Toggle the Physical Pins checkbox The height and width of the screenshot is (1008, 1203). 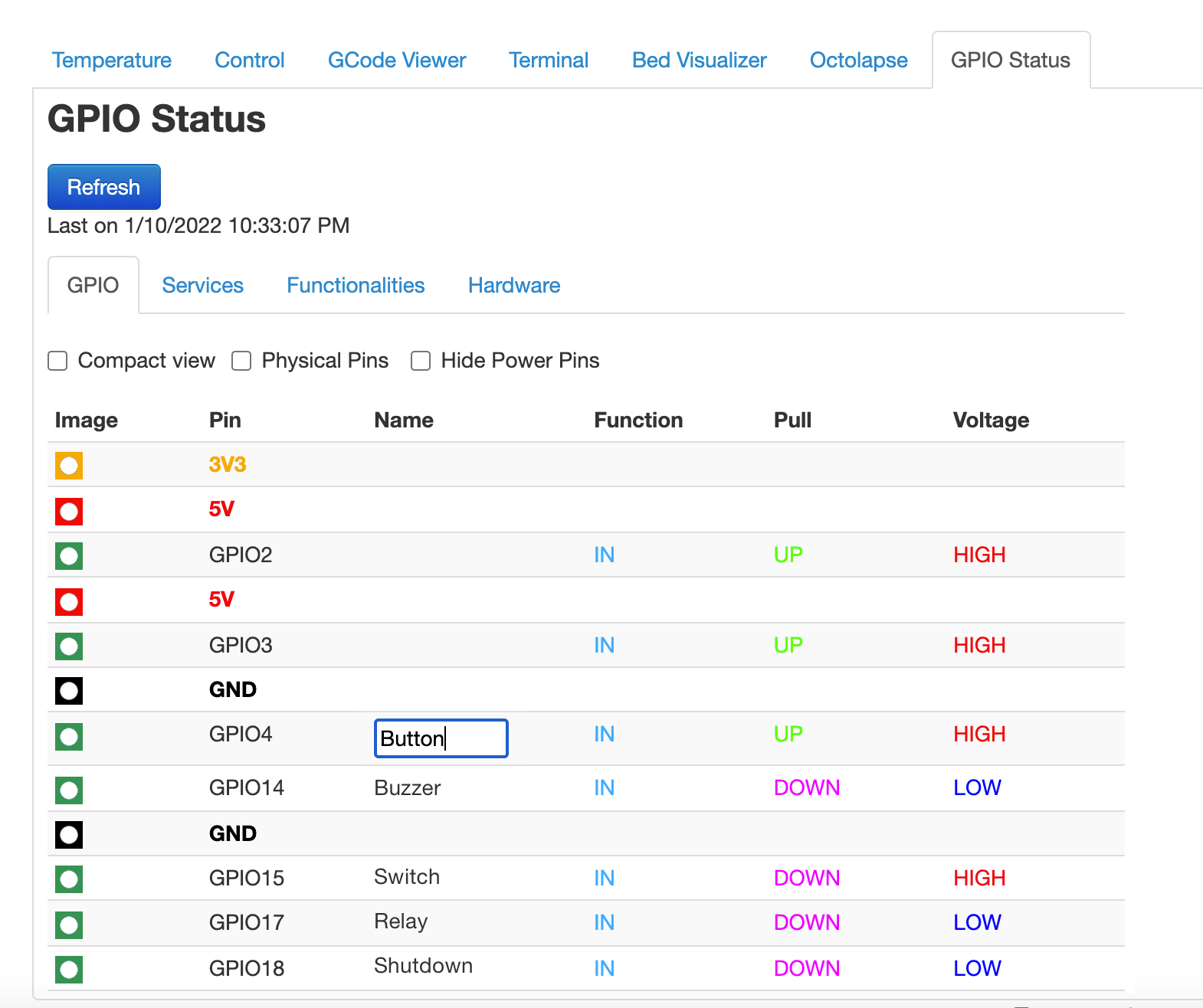[x=241, y=361]
